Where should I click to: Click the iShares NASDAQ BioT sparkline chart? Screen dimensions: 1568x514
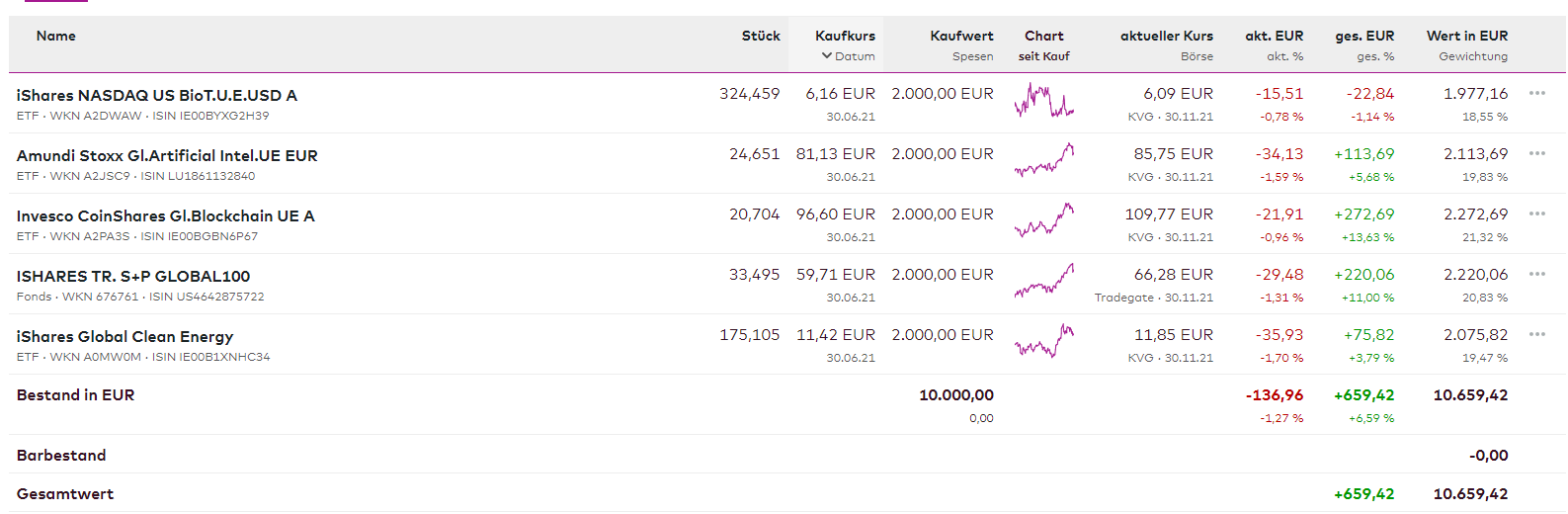tap(1043, 102)
